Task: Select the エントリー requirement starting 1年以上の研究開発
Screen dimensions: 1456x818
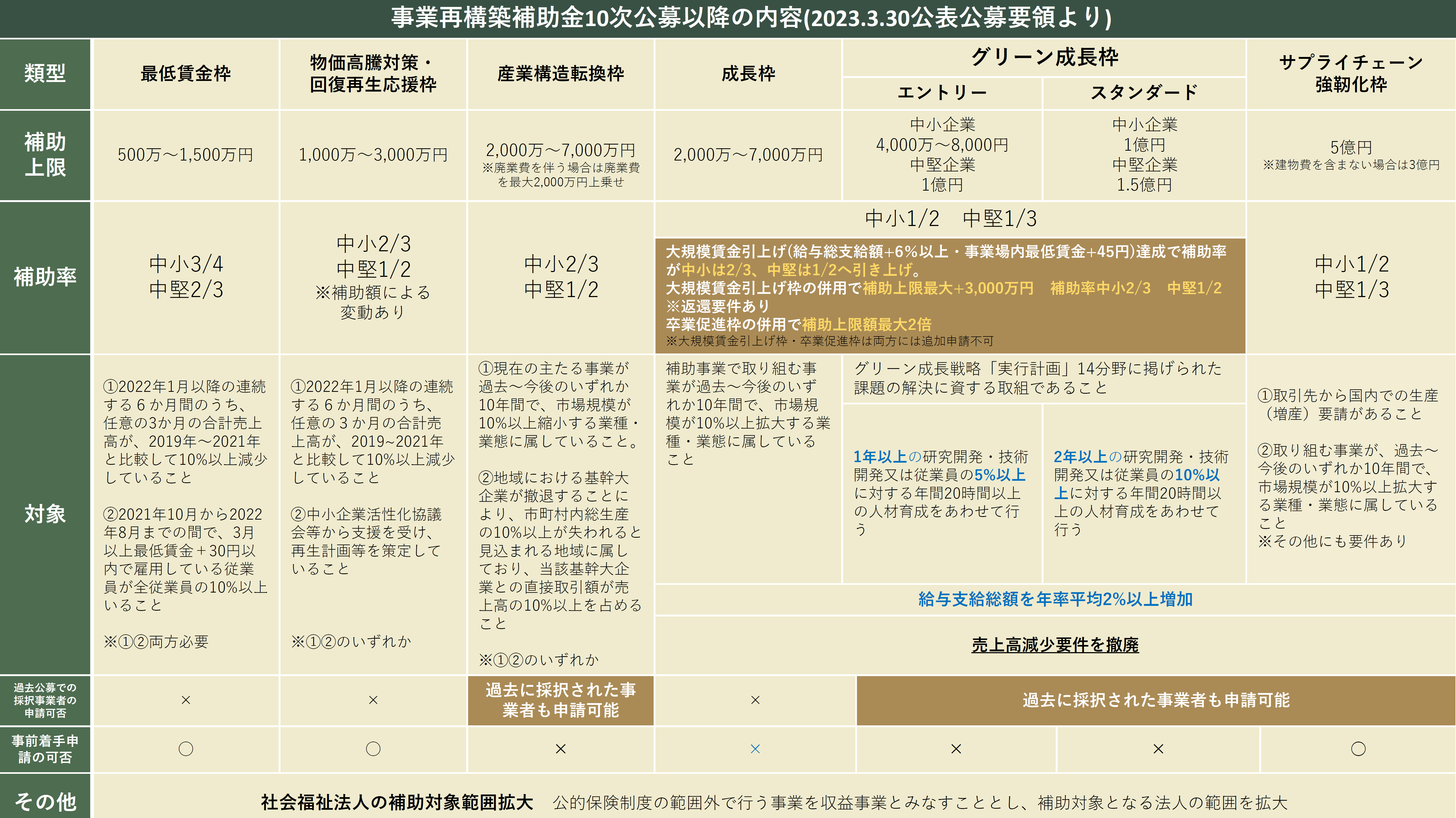Action: pos(941,493)
